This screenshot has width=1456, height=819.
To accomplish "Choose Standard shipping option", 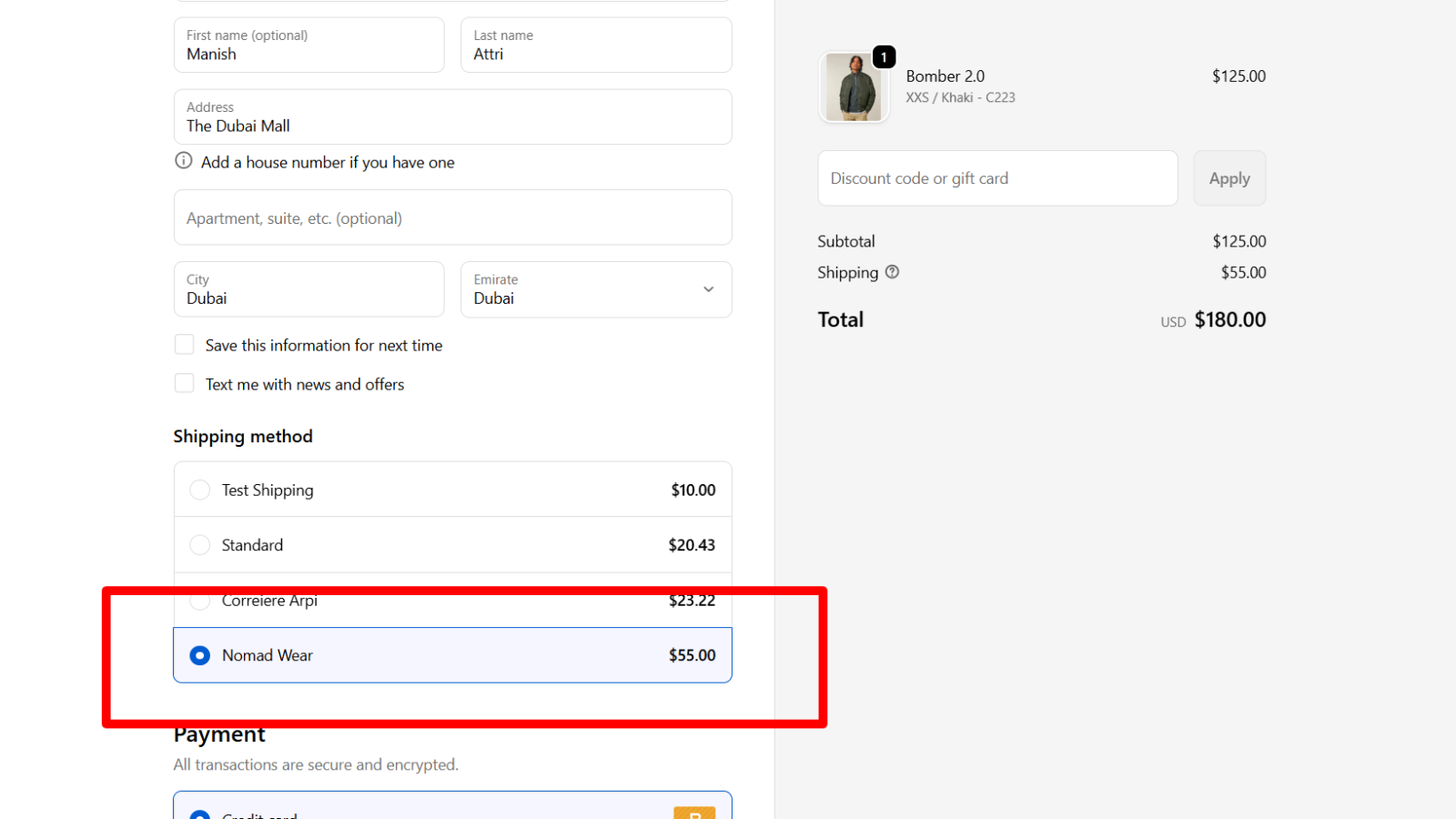I will [200, 545].
